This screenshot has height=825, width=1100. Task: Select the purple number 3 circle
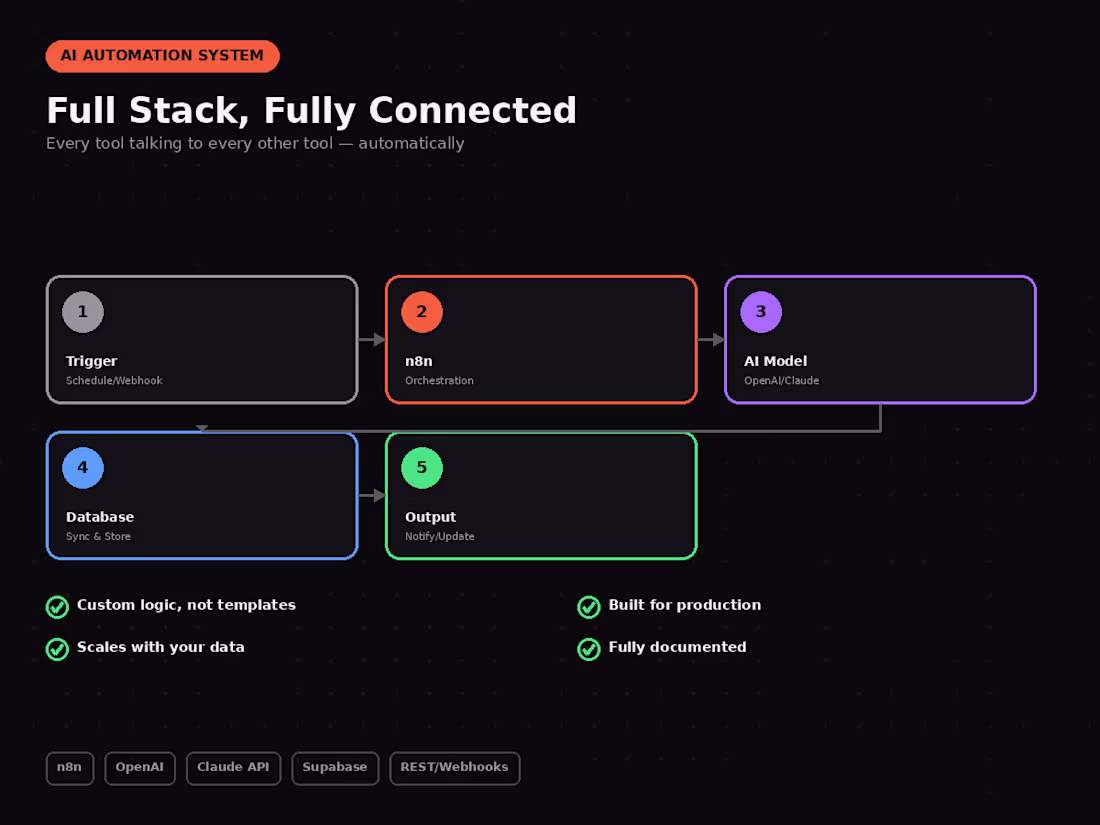[760, 311]
